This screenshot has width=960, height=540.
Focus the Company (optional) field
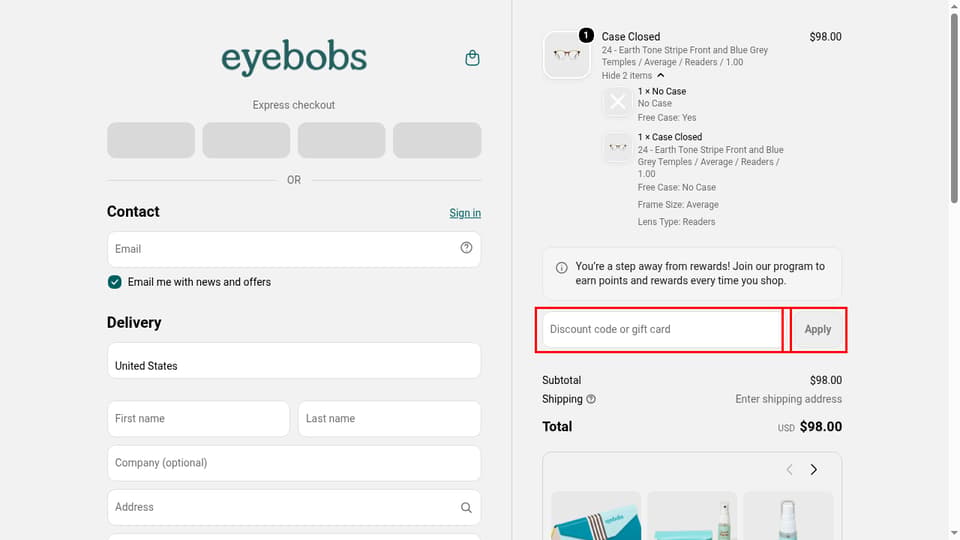[x=294, y=463]
